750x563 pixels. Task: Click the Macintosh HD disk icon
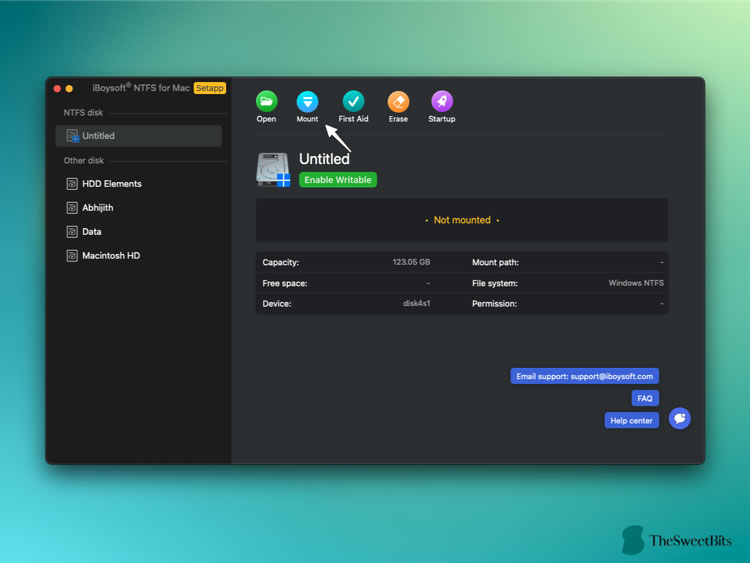tap(72, 255)
